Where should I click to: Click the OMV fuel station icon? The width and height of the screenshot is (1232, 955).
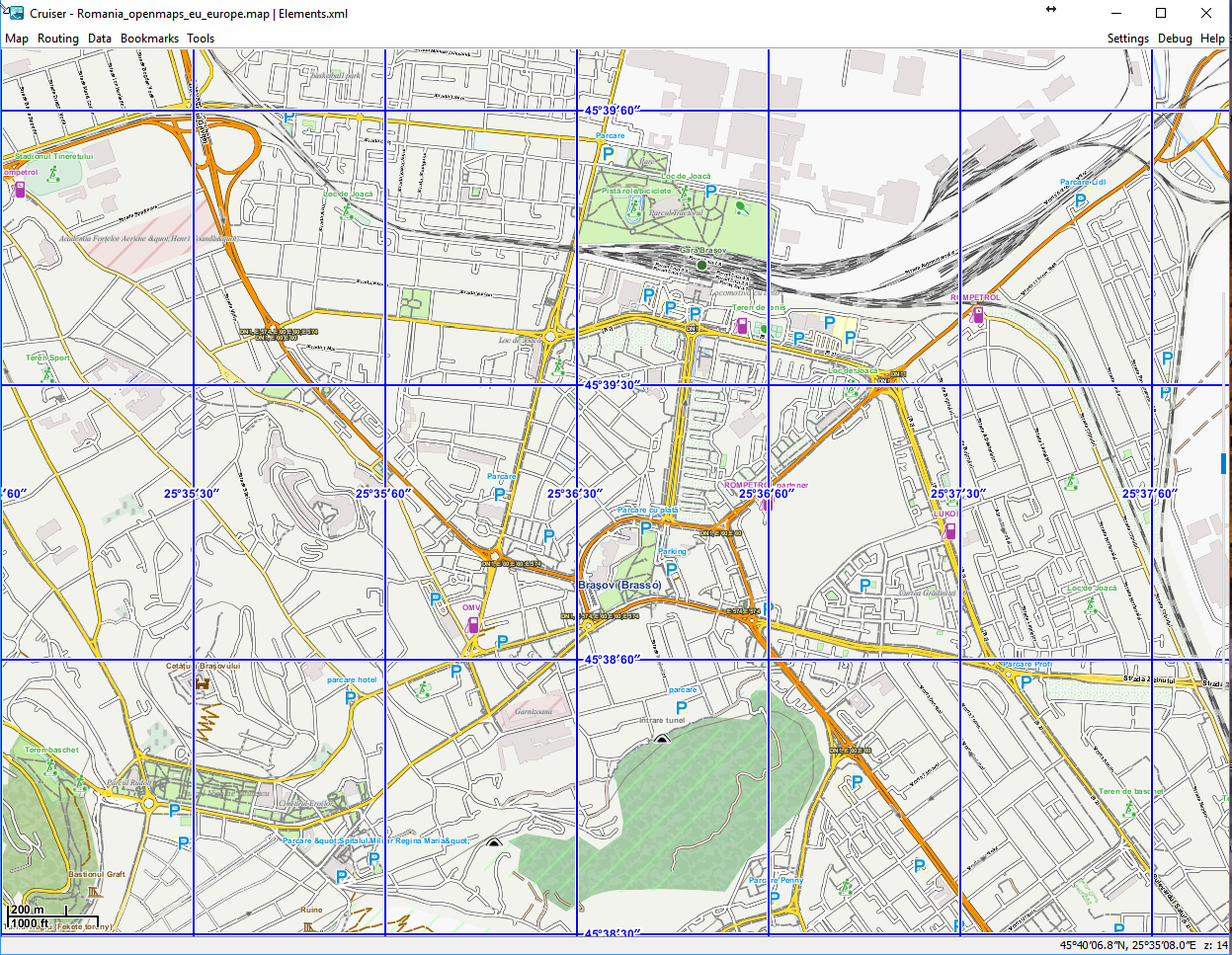pyautogui.click(x=473, y=624)
